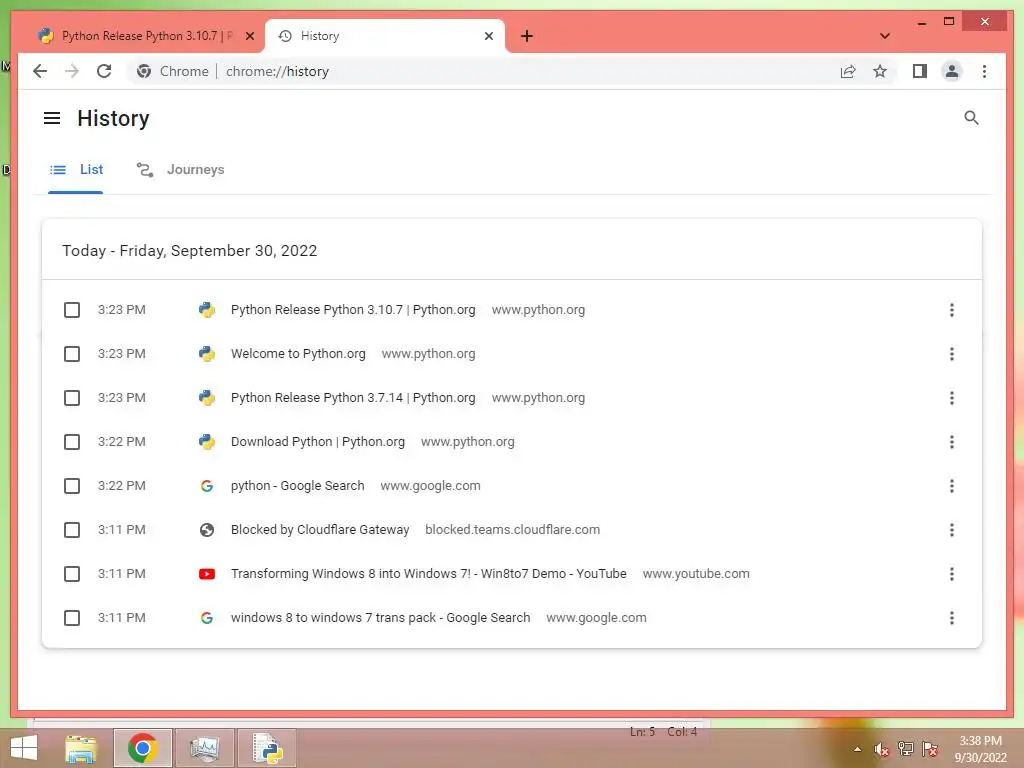Open History hamburger menu

point(52,118)
